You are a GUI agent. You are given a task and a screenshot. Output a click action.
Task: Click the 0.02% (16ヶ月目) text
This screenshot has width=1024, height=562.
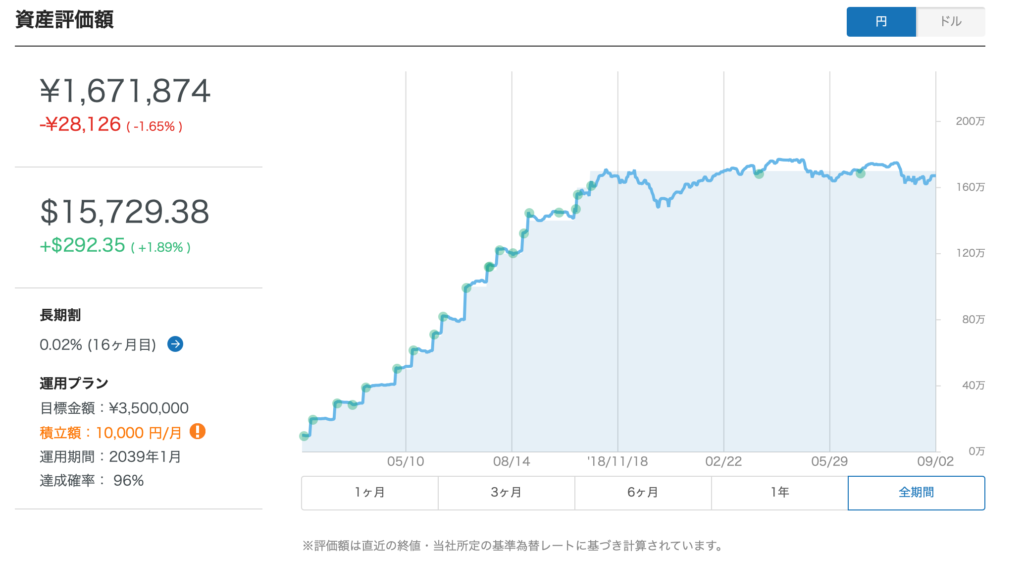98,345
